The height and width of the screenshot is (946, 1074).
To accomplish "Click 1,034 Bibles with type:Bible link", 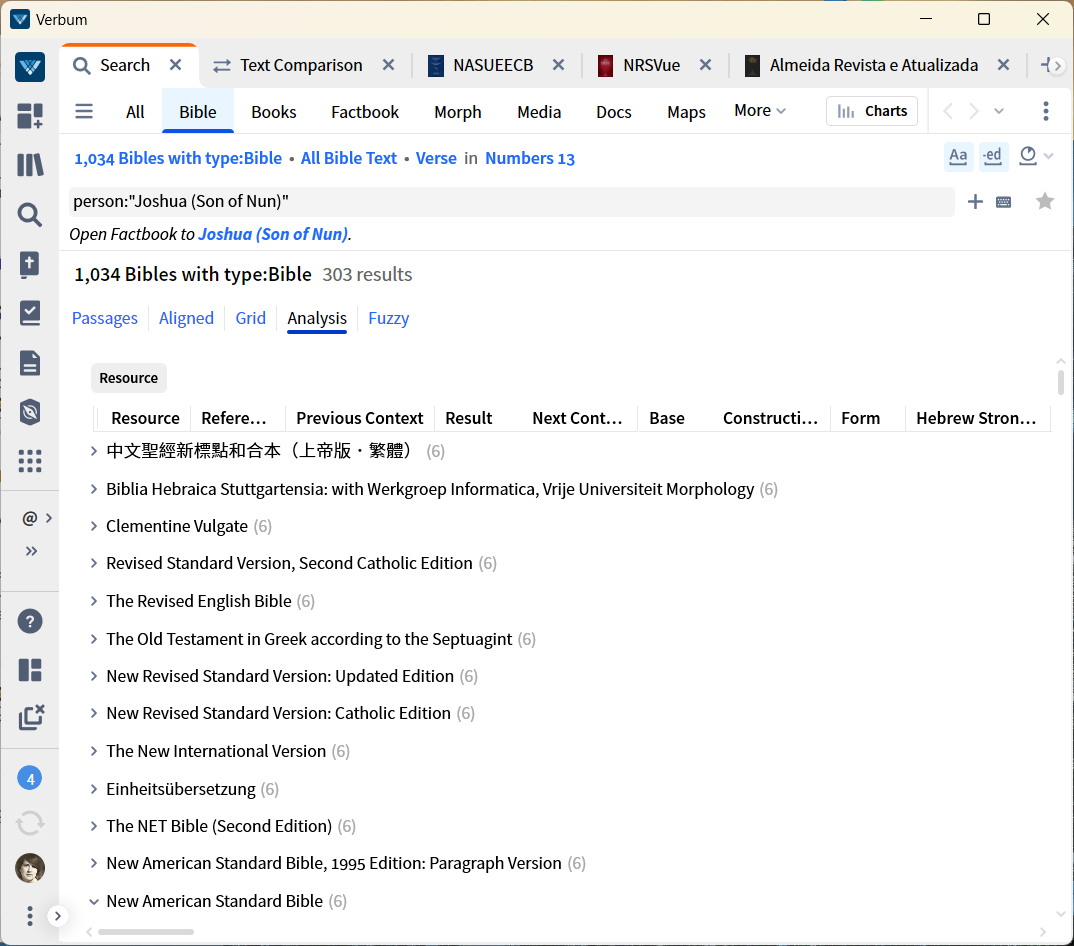I will (x=178, y=158).
